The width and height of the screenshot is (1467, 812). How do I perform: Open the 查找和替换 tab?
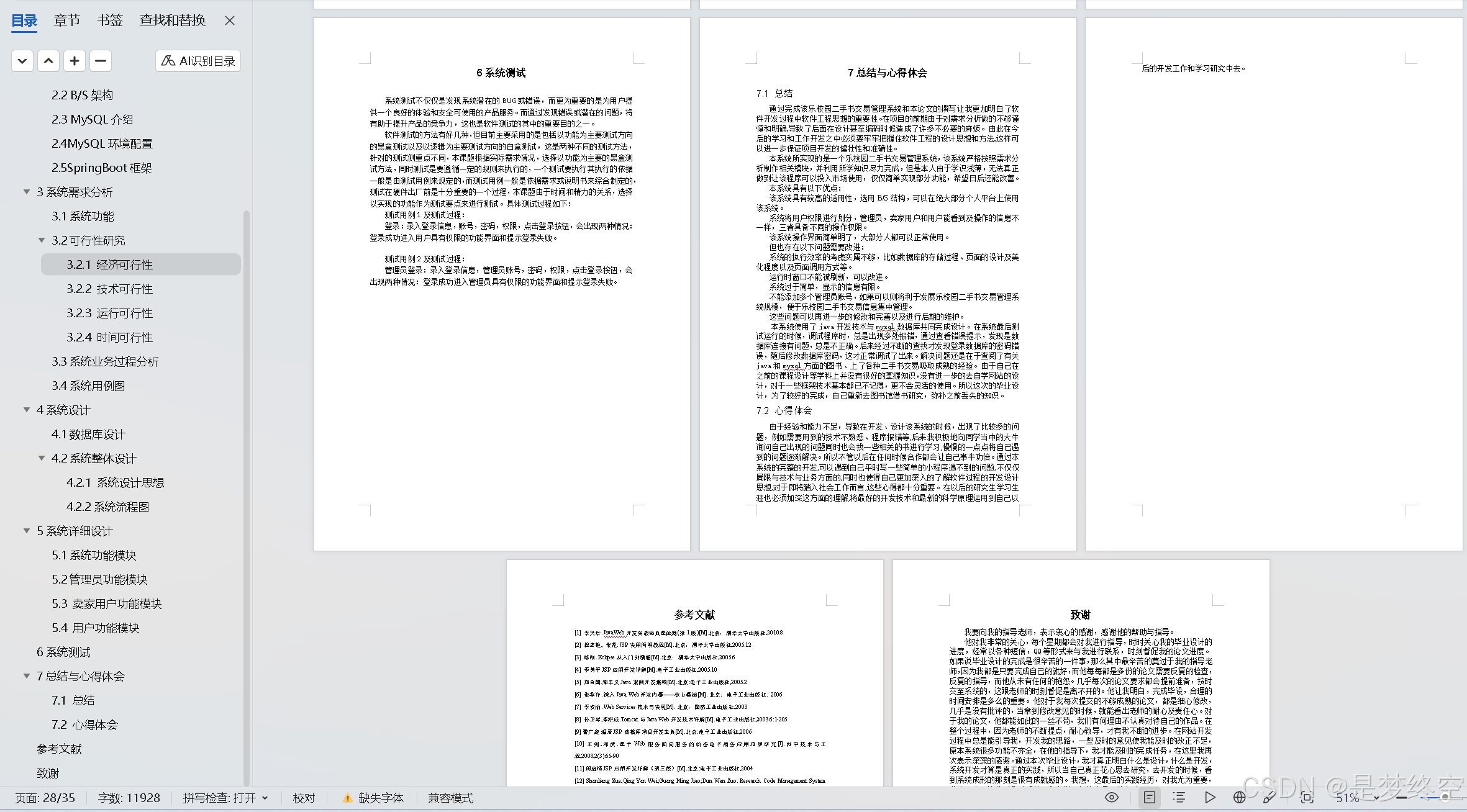click(x=173, y=20)
